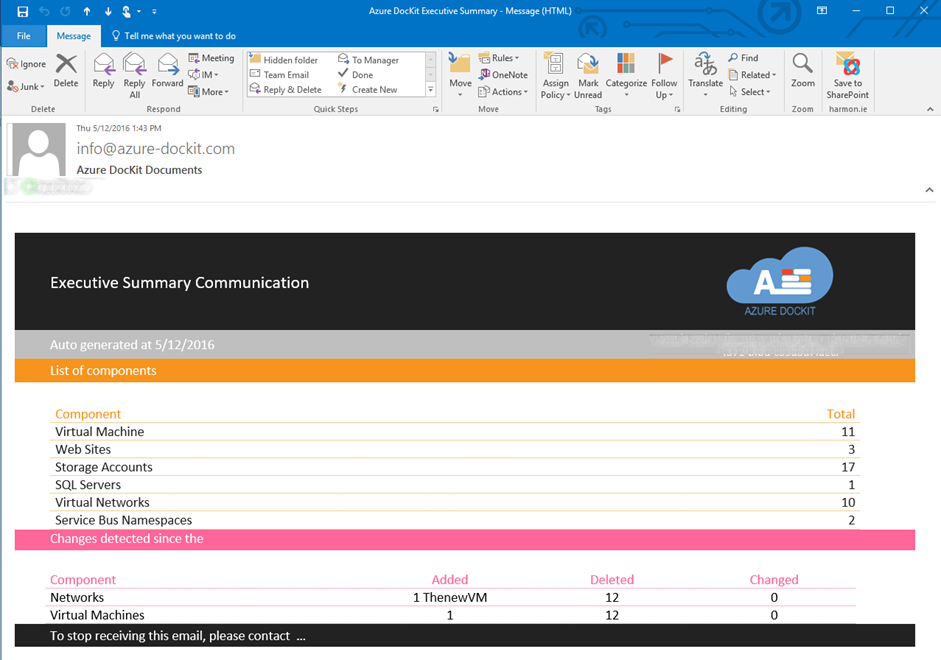This screenshot has width=941, height=660.
Task: Expand the More respond options
Action: [x=208, y=91]
